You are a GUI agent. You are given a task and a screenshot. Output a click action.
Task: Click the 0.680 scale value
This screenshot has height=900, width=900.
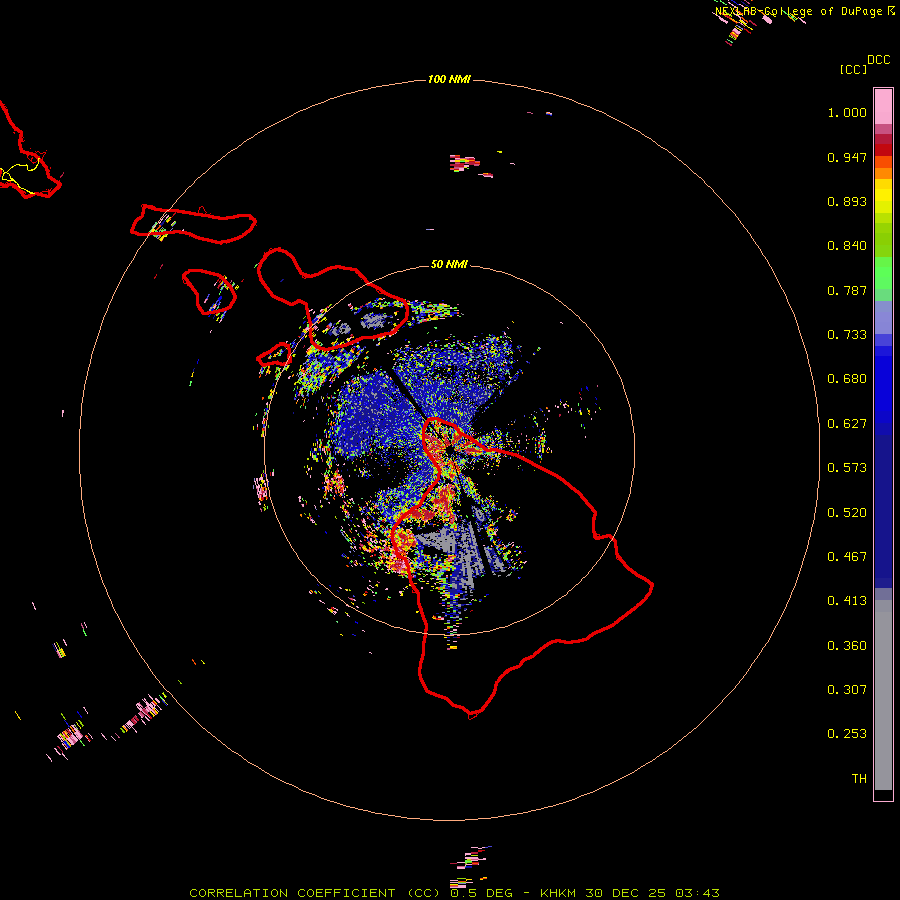click(x=847, y=379)
